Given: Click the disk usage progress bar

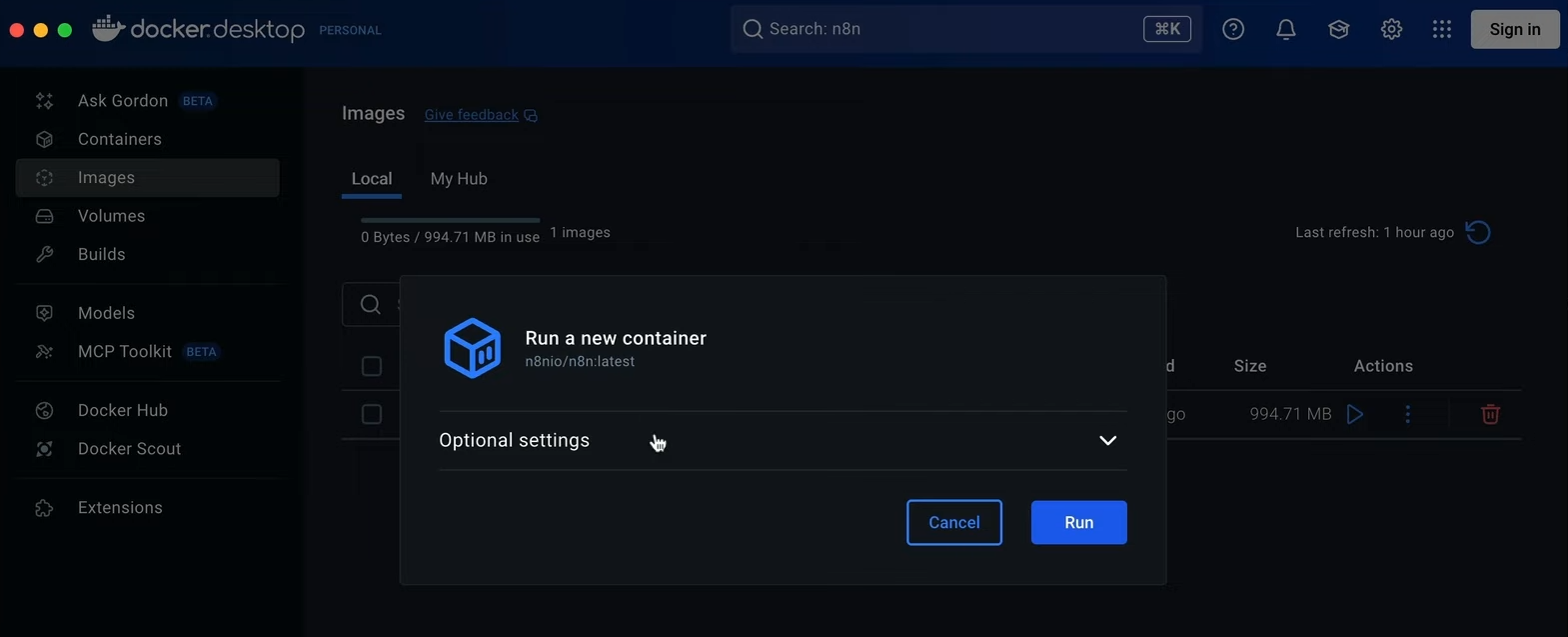Looking at the screenshot, I should (x=450, y=220).
